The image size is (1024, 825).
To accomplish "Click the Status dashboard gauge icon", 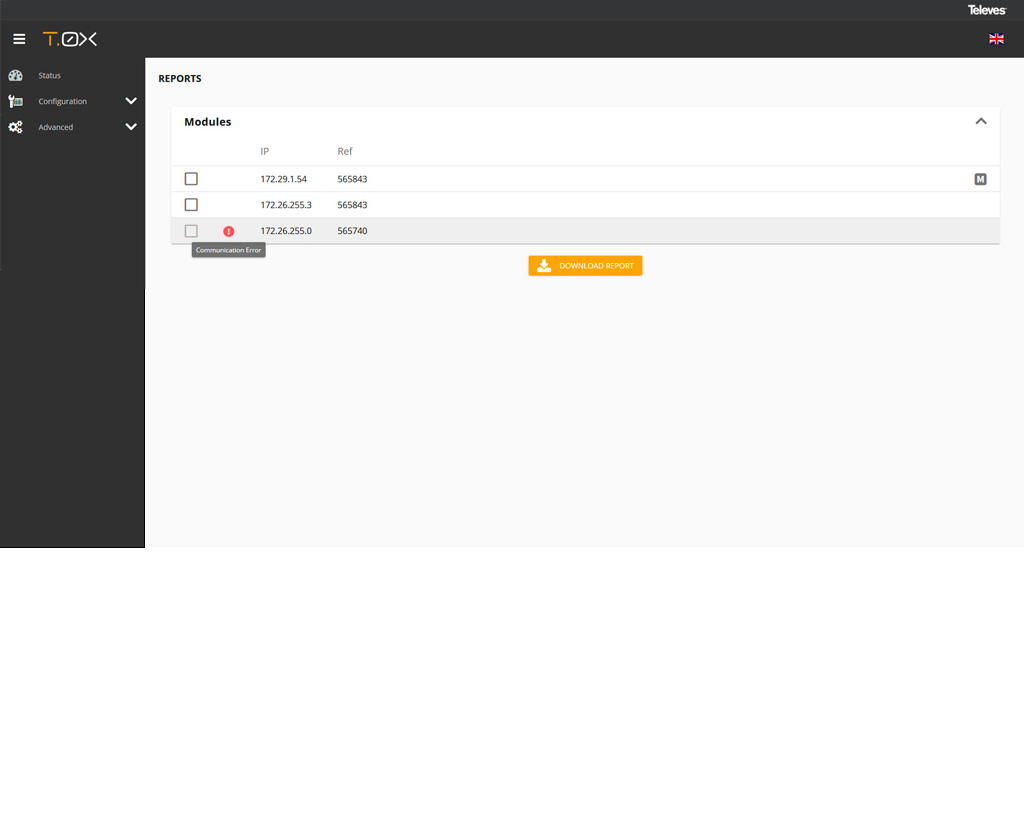I will coord(16,75).
